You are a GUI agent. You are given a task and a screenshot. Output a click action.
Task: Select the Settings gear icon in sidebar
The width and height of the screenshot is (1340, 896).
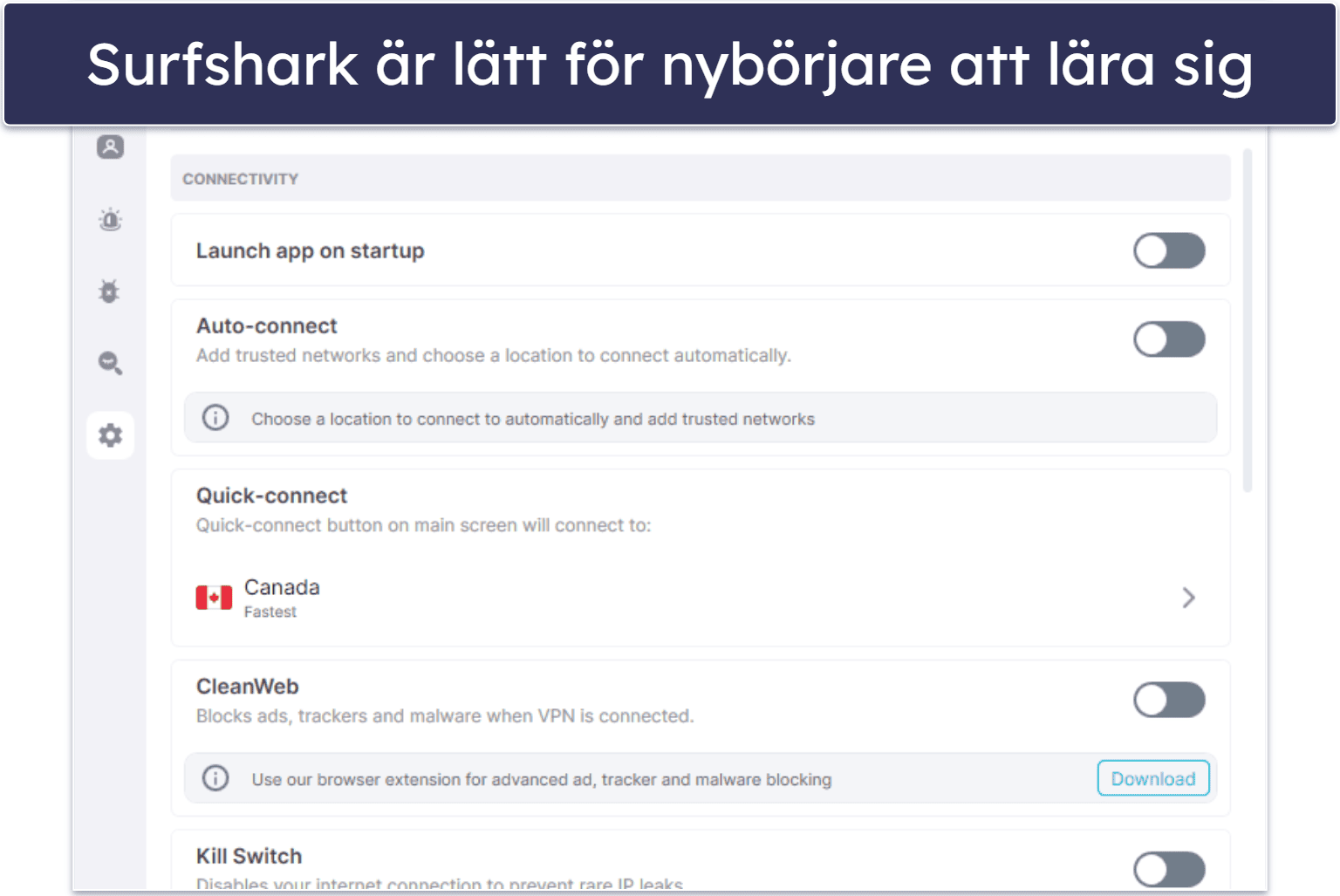110,435
